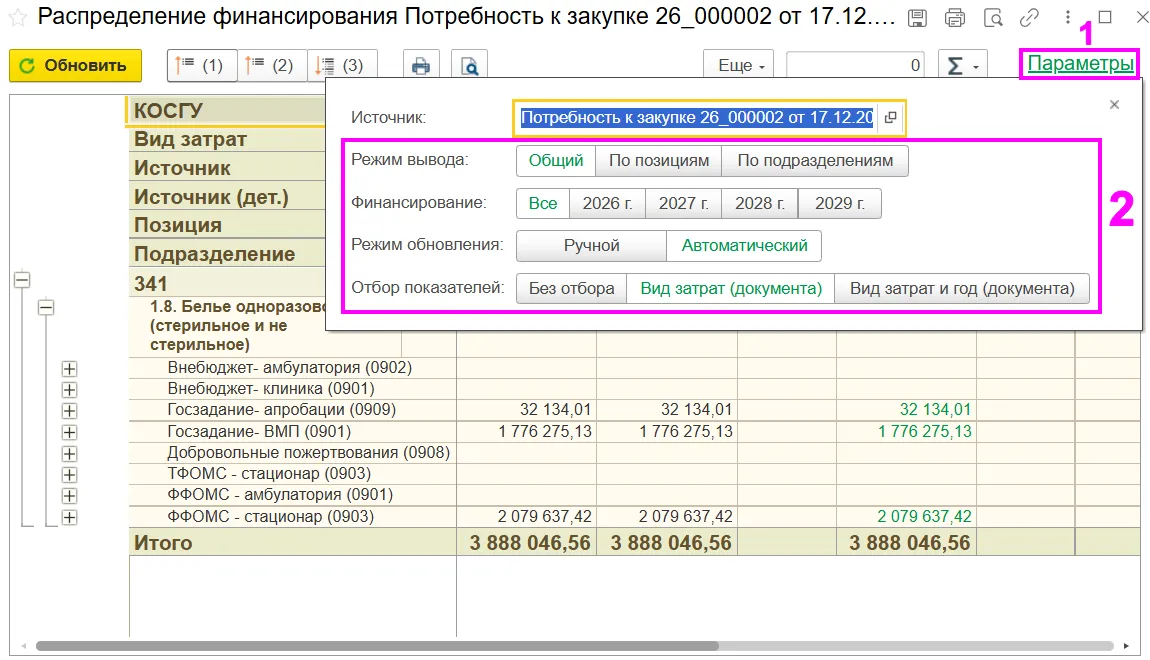1150x660 pixels.
Task: Expand Внебюджет- амбулатория (0902) row
Action: 69,369
